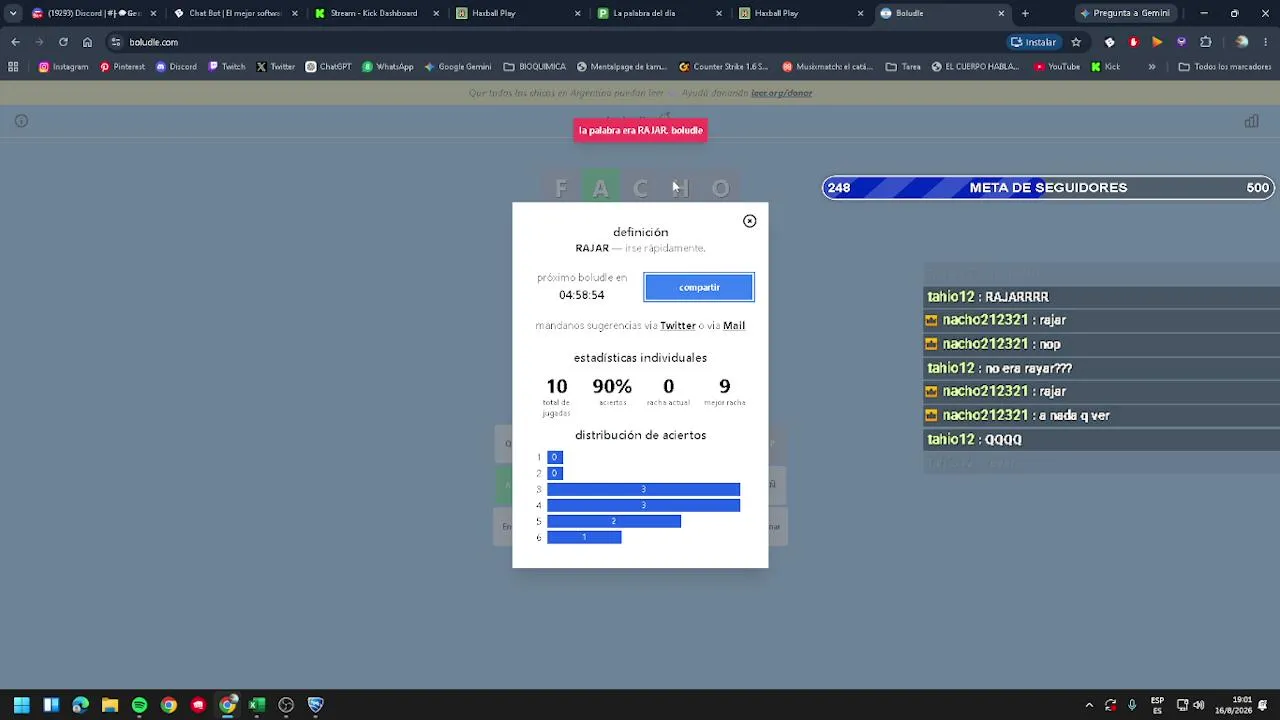Image resolution: width=1280 pixels, height=720 pixels.
Task: Open the Pinterest bookmark
Action: (x=122, y=67)
